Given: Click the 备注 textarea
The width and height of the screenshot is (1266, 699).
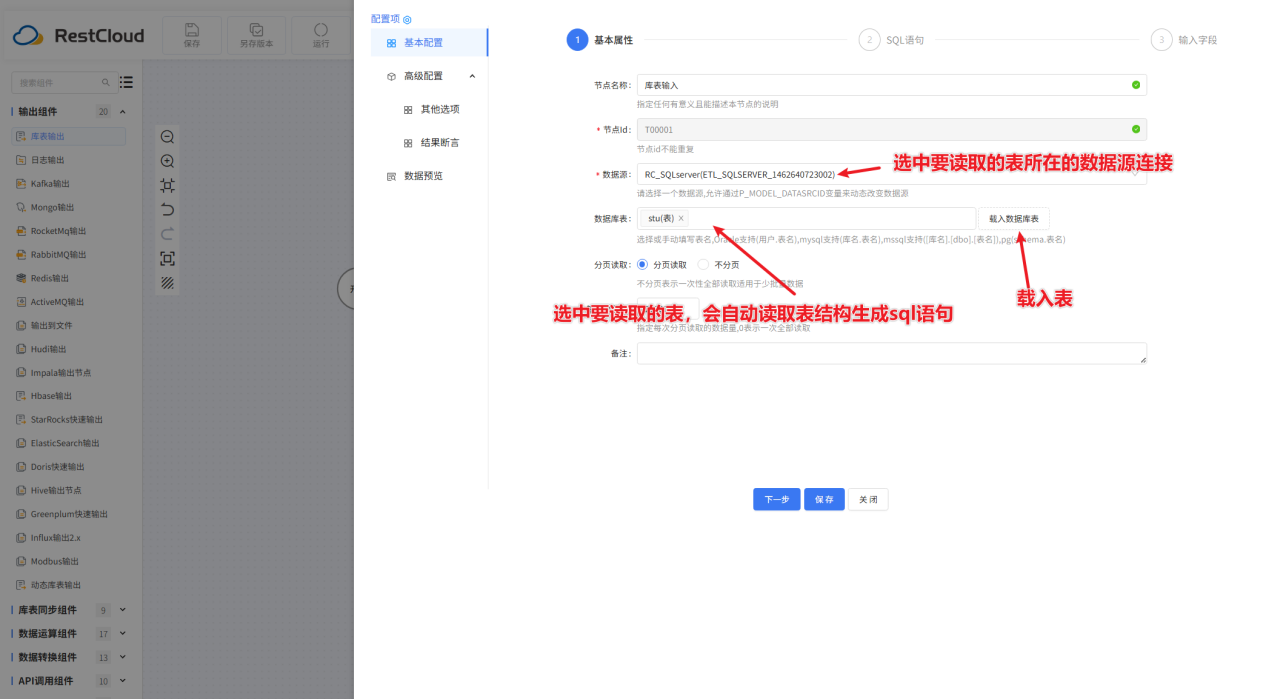Looking at the screenshot, I should [891, 353].
